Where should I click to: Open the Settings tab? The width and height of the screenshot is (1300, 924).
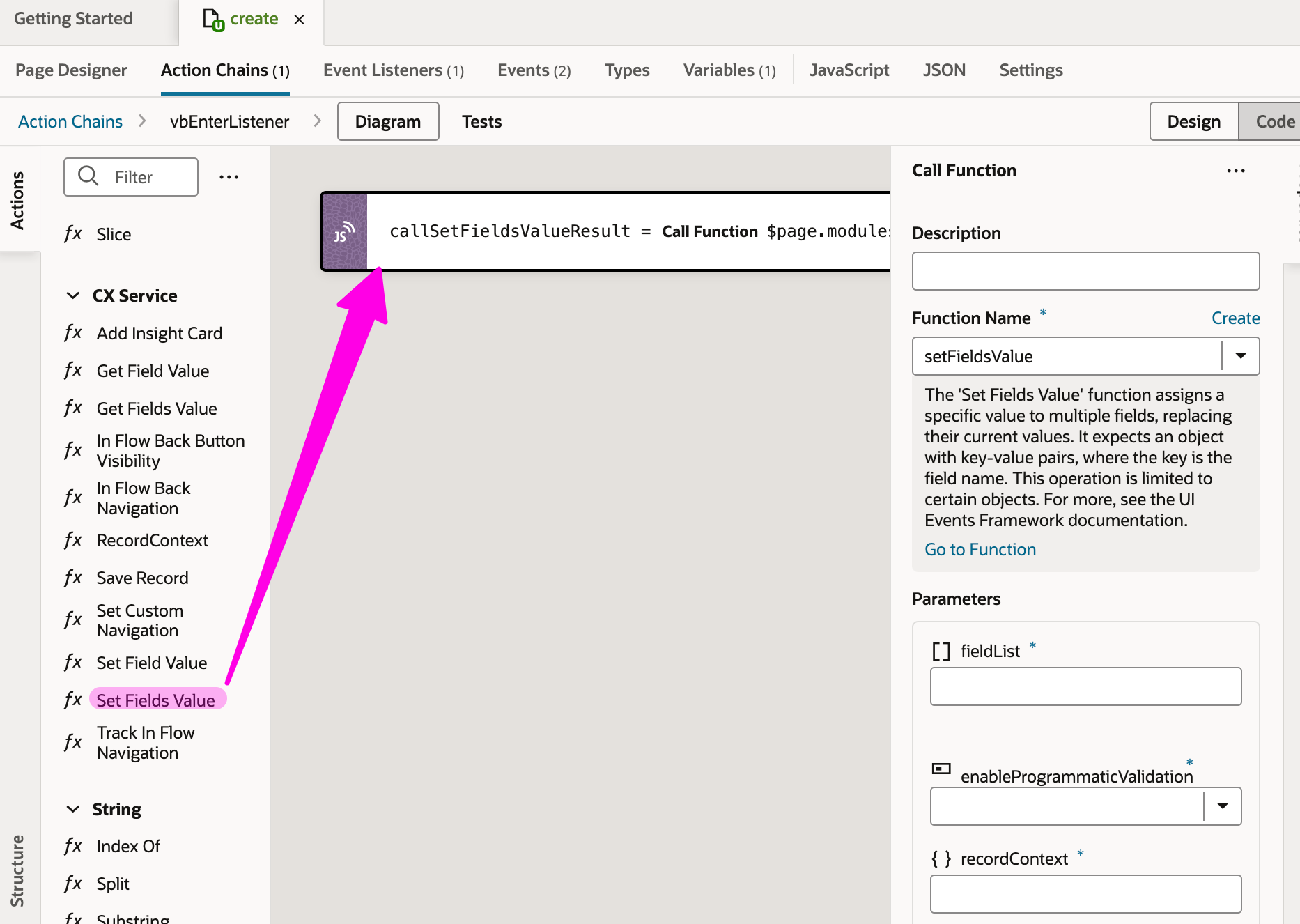(x=1031, y=70)
